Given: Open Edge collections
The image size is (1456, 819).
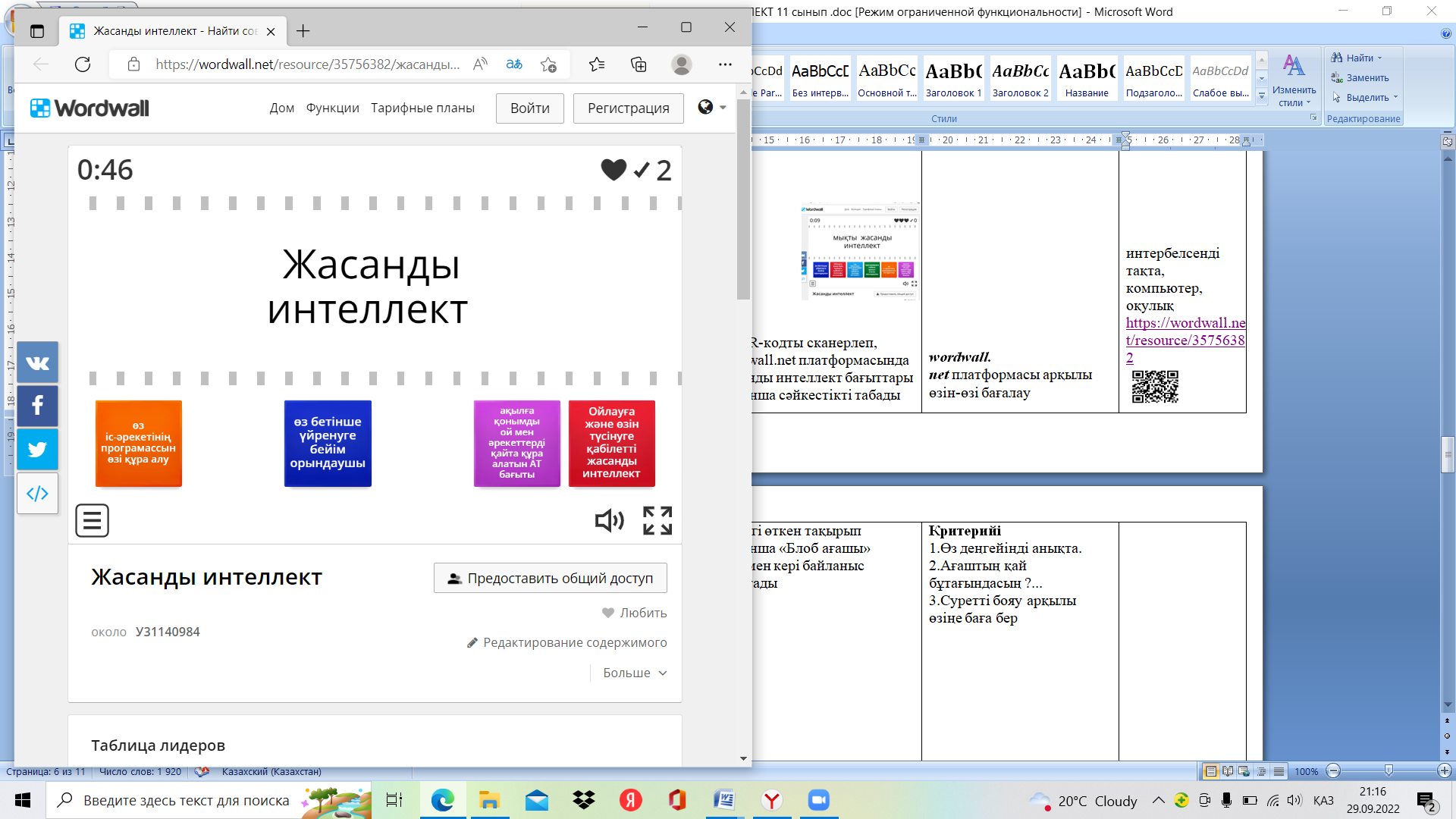Looking at the screenshot, I should 639,64.
